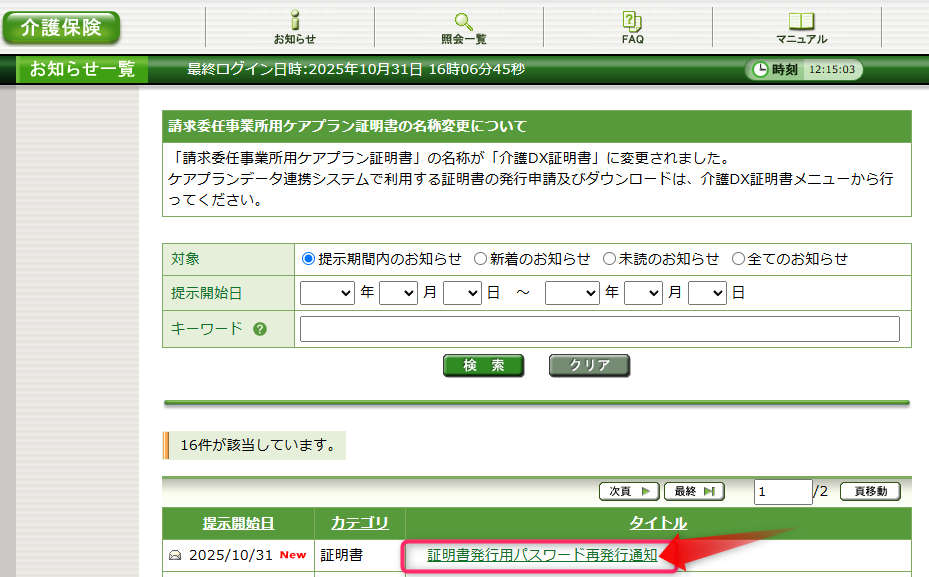929x577 pixels.
Task: Expand the end year dropdown
Action: point(572,293)
